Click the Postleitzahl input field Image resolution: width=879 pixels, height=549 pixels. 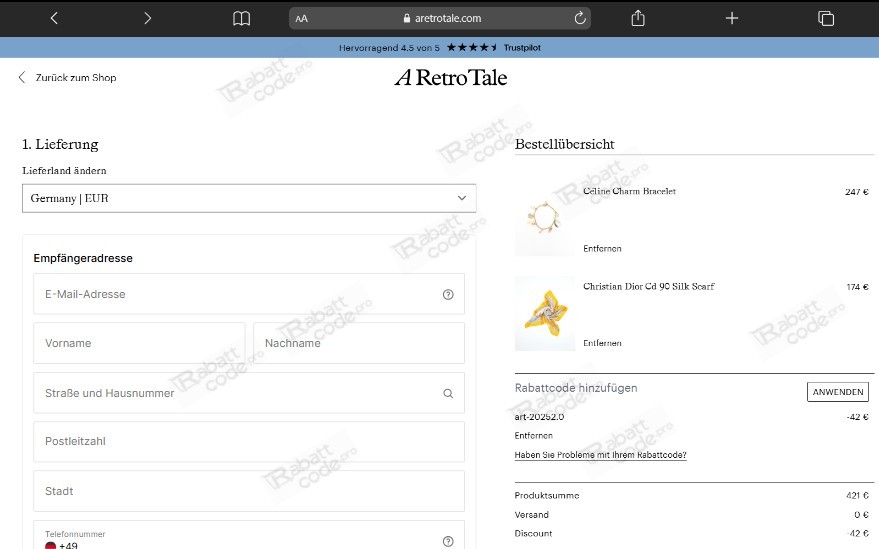click(249, 442)
